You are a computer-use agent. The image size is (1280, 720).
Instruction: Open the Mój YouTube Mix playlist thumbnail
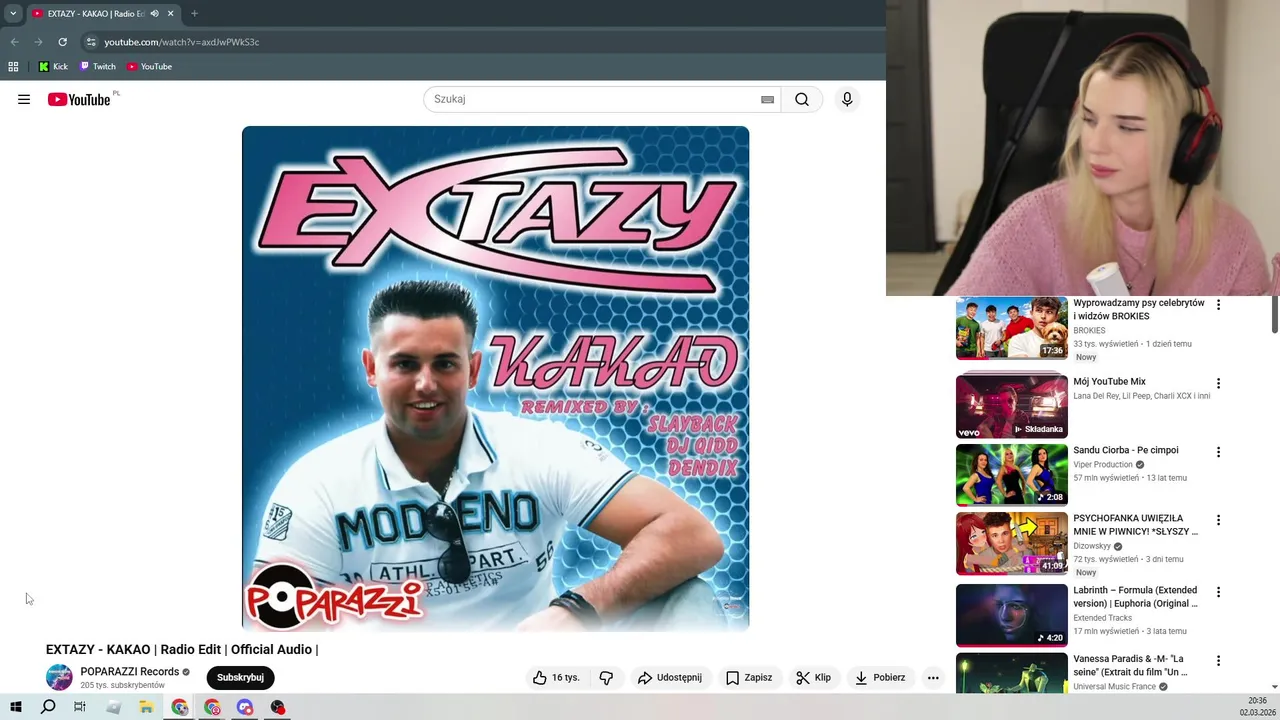coord(1012,406)
